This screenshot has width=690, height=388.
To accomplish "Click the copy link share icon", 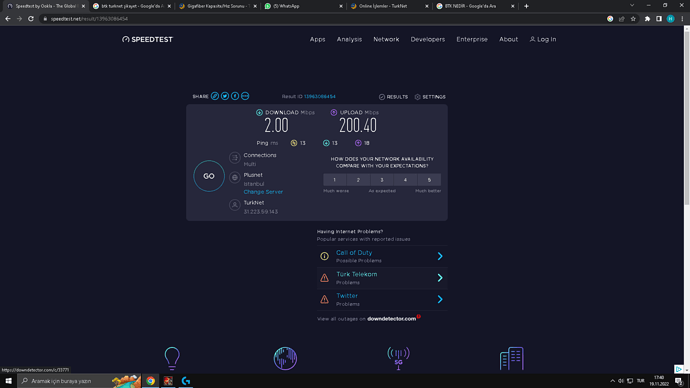I will [215, 96].
